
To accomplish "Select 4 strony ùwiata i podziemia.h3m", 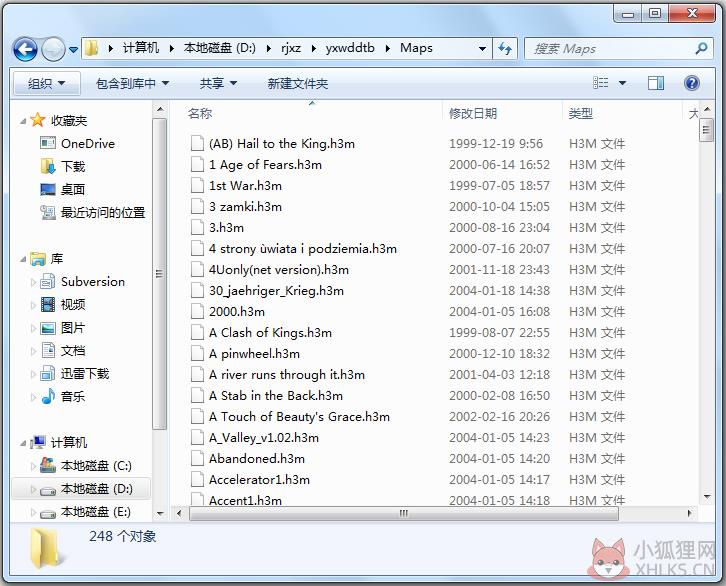I will point(302,249).
